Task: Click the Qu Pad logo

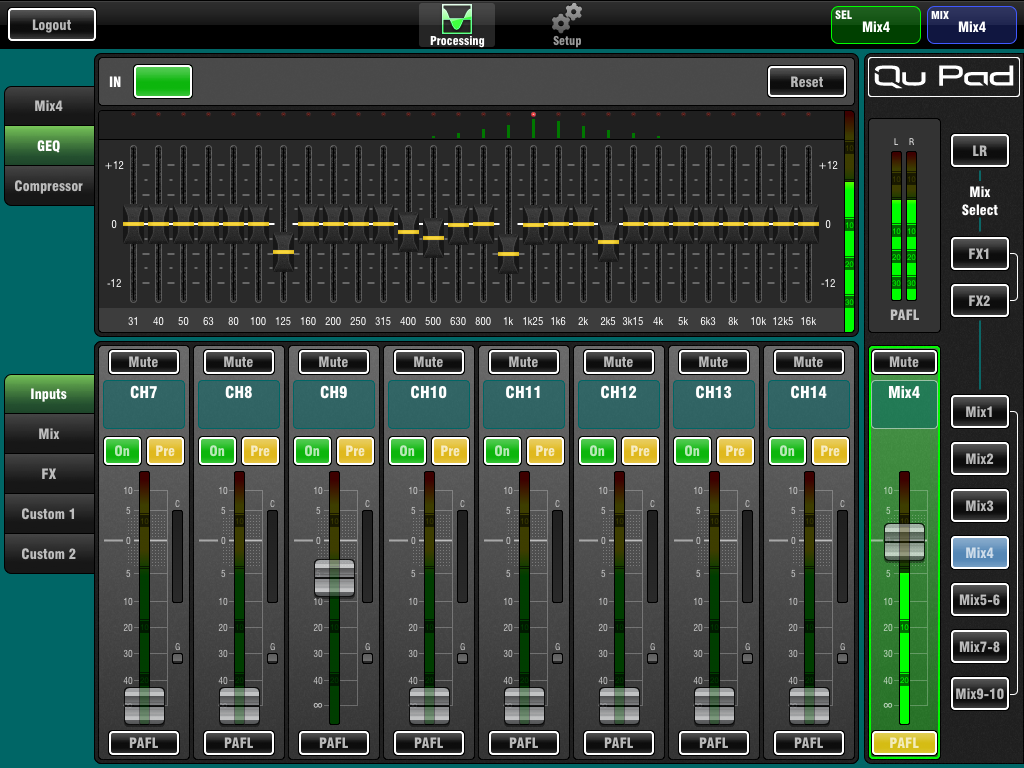Action: coord(943,76)
